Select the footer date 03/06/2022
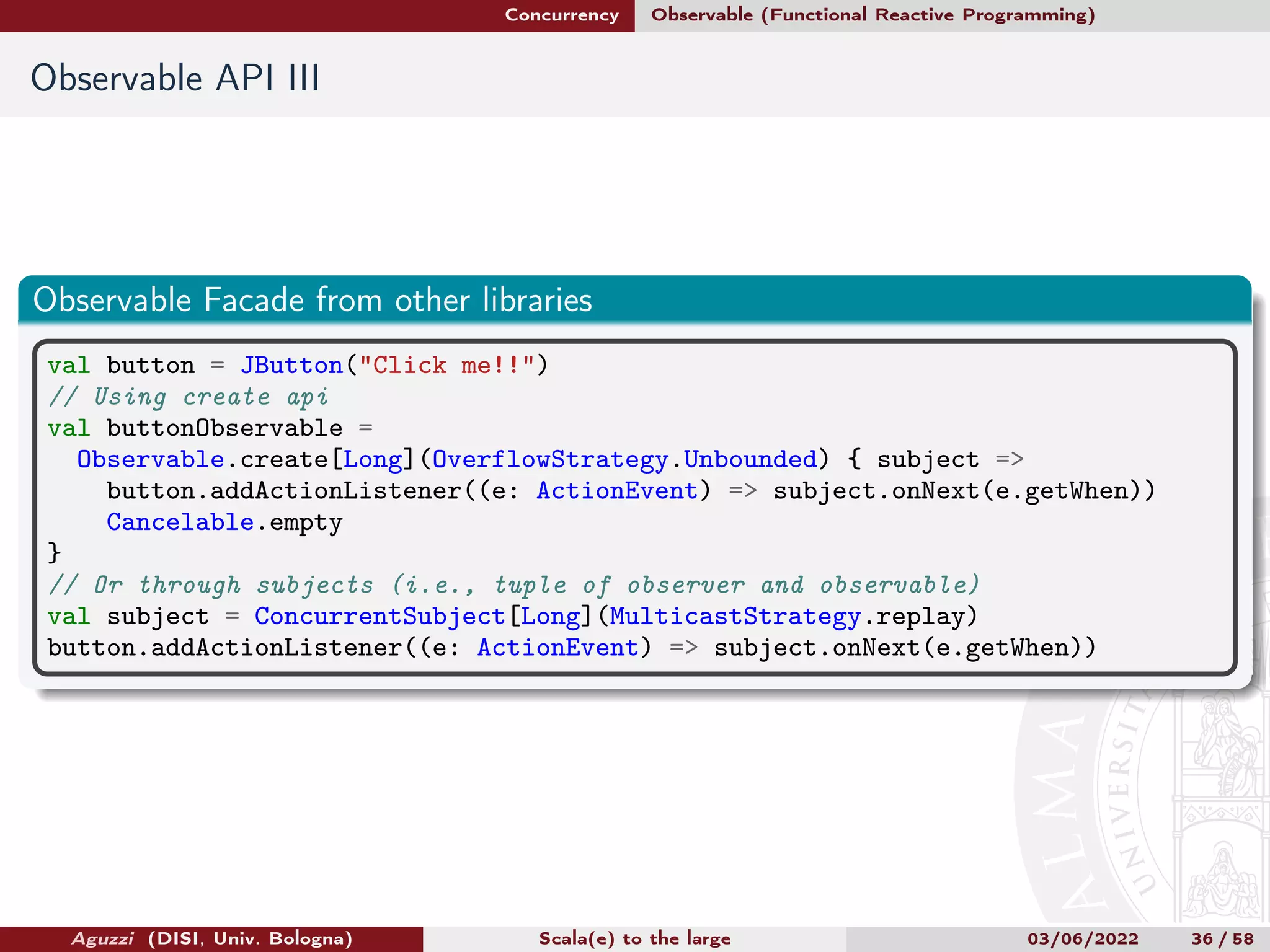This screenshot has width=1270, height=952. [x=1083, y=939]
